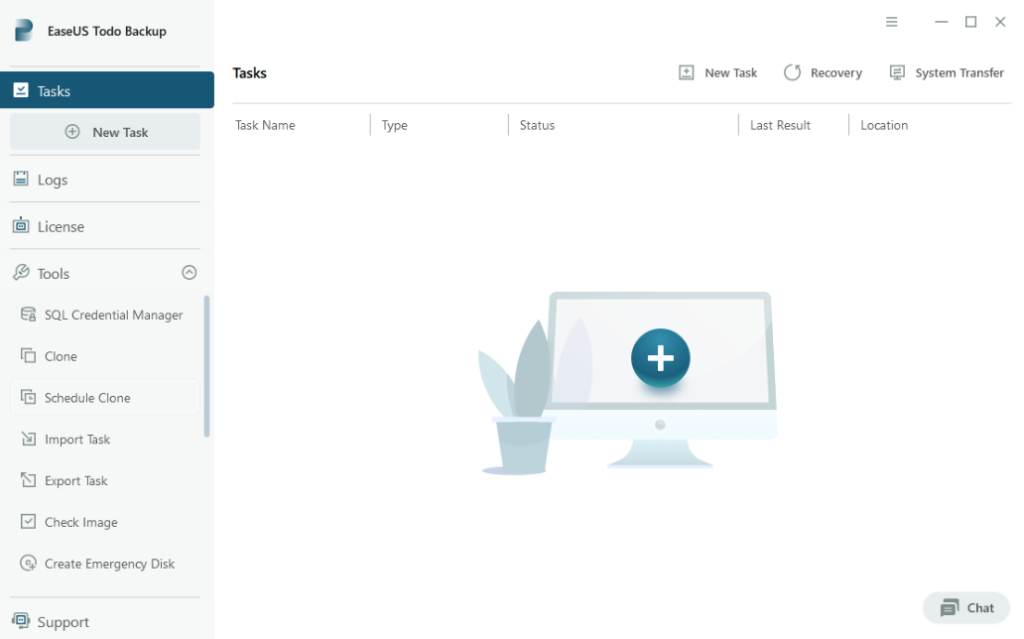Switch to the License section

click(x=58, y=226)
